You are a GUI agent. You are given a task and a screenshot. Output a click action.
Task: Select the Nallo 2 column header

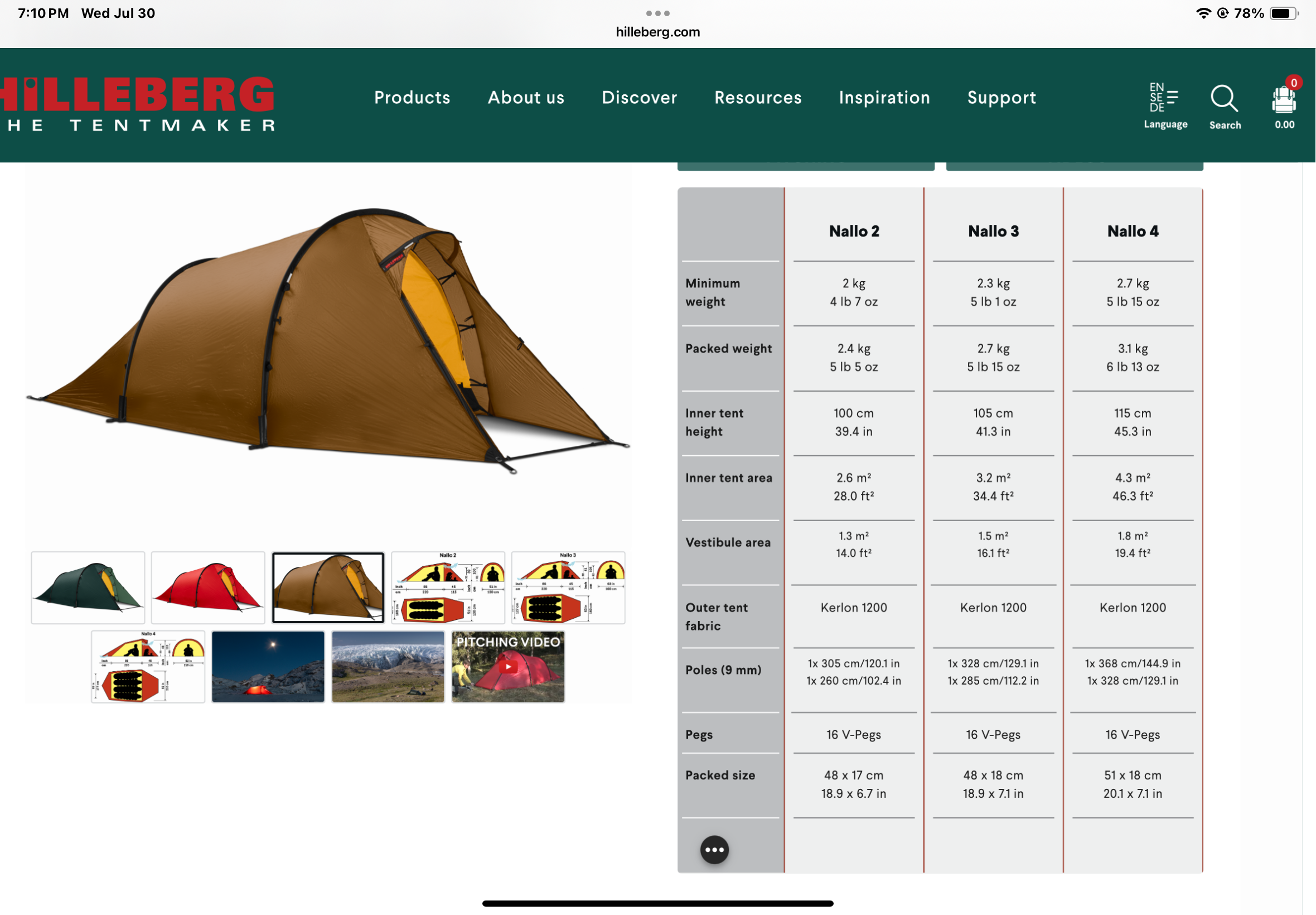tap(854, 231)
